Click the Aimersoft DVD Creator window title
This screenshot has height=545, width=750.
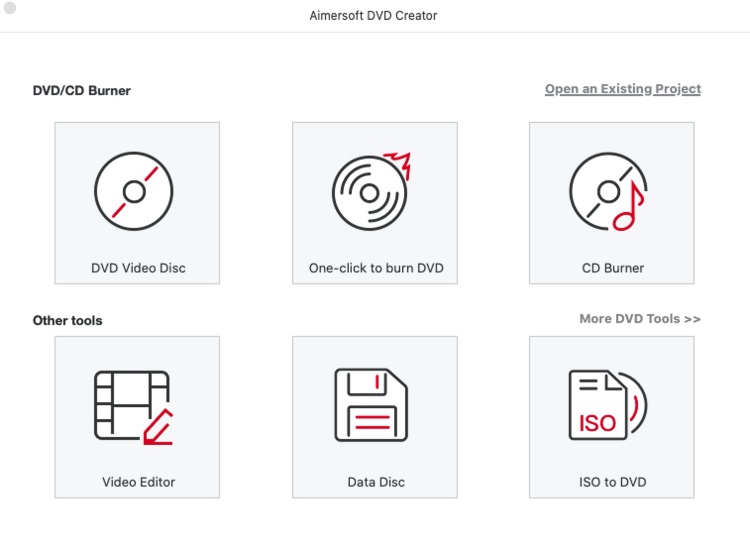373,16
